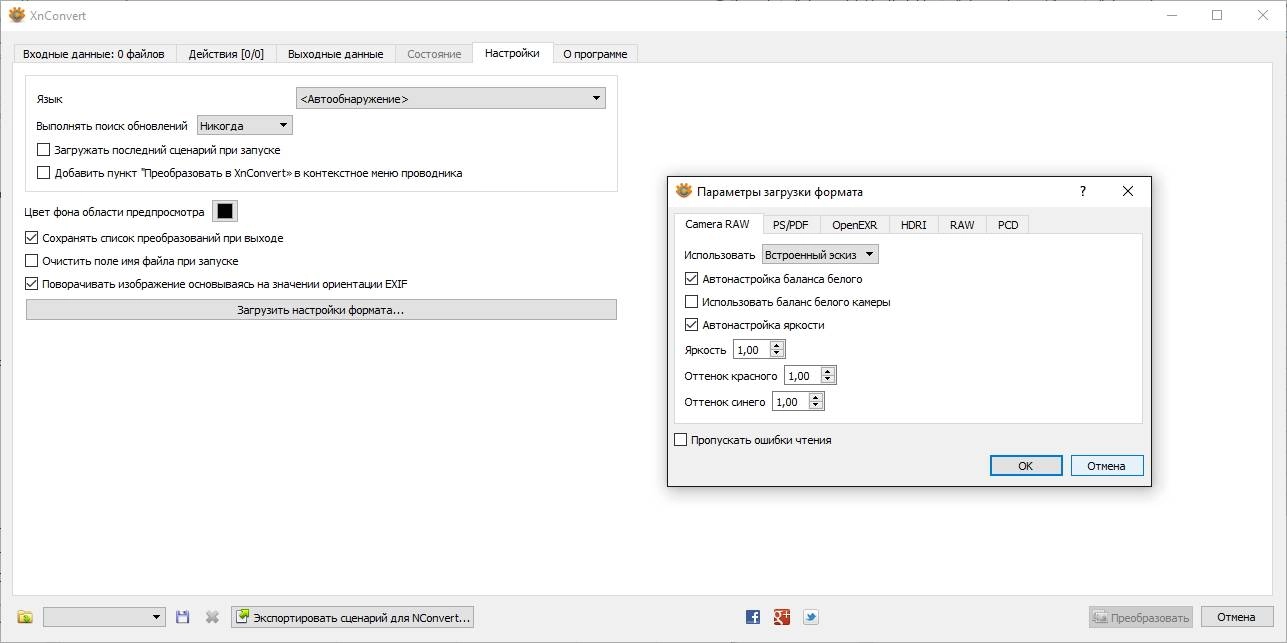
Task: Click Отмена in the format dialog
Action: click(1107, 466)
